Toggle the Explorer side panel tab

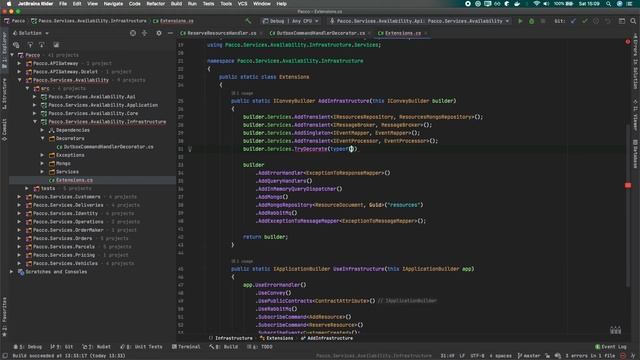(4, 51)
